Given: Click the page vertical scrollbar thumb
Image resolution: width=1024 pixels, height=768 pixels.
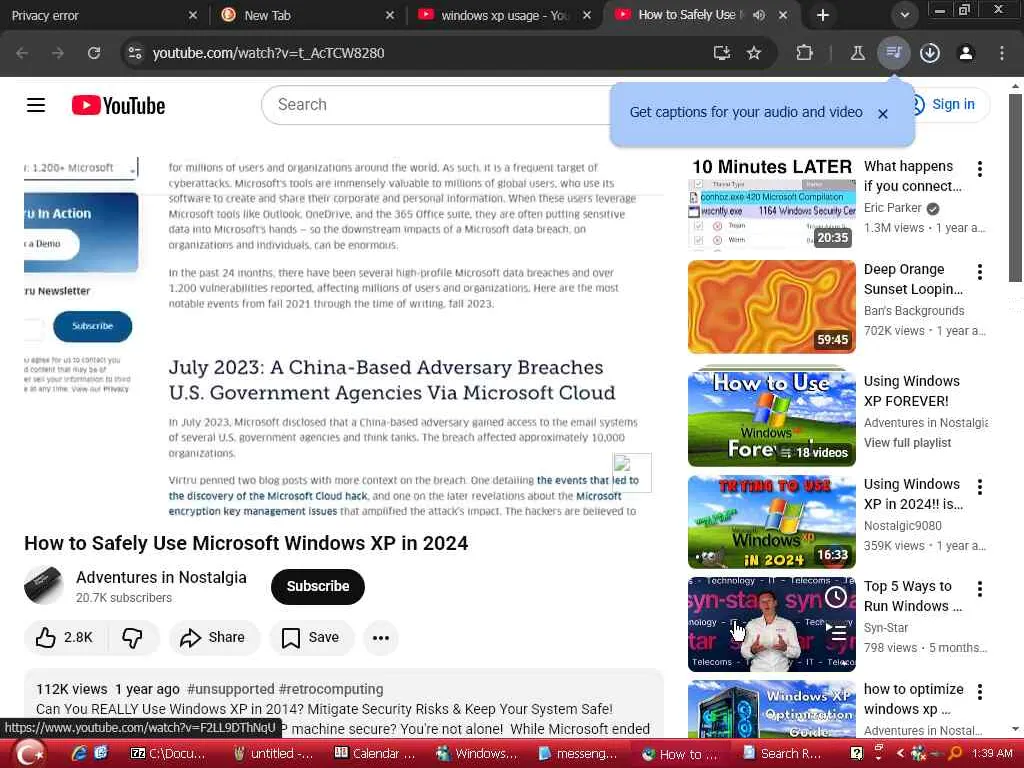Looking at the screenshot, I should [x=1015, y=188].
